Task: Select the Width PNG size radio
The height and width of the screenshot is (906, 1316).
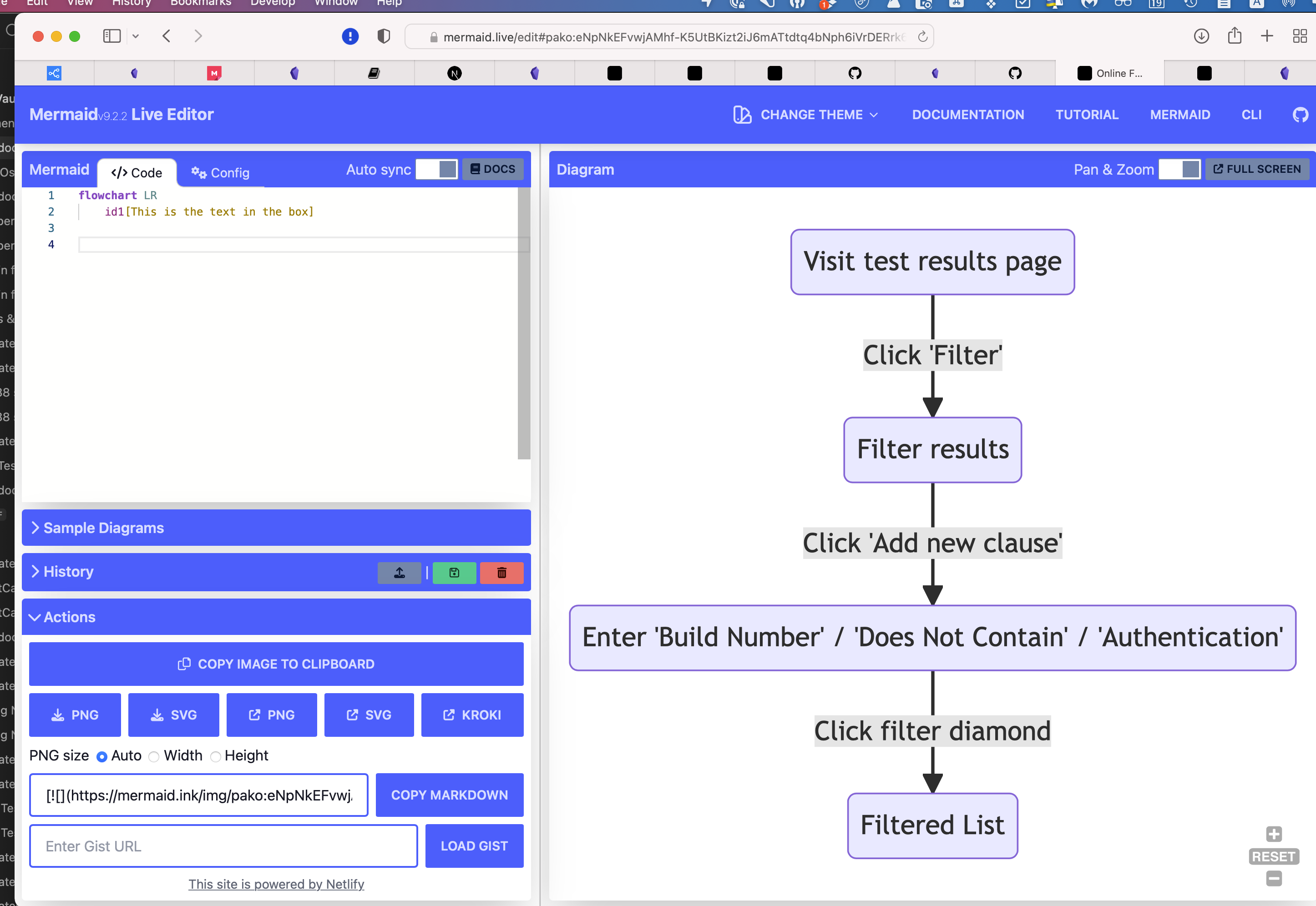Action: (x=153, y=757)
